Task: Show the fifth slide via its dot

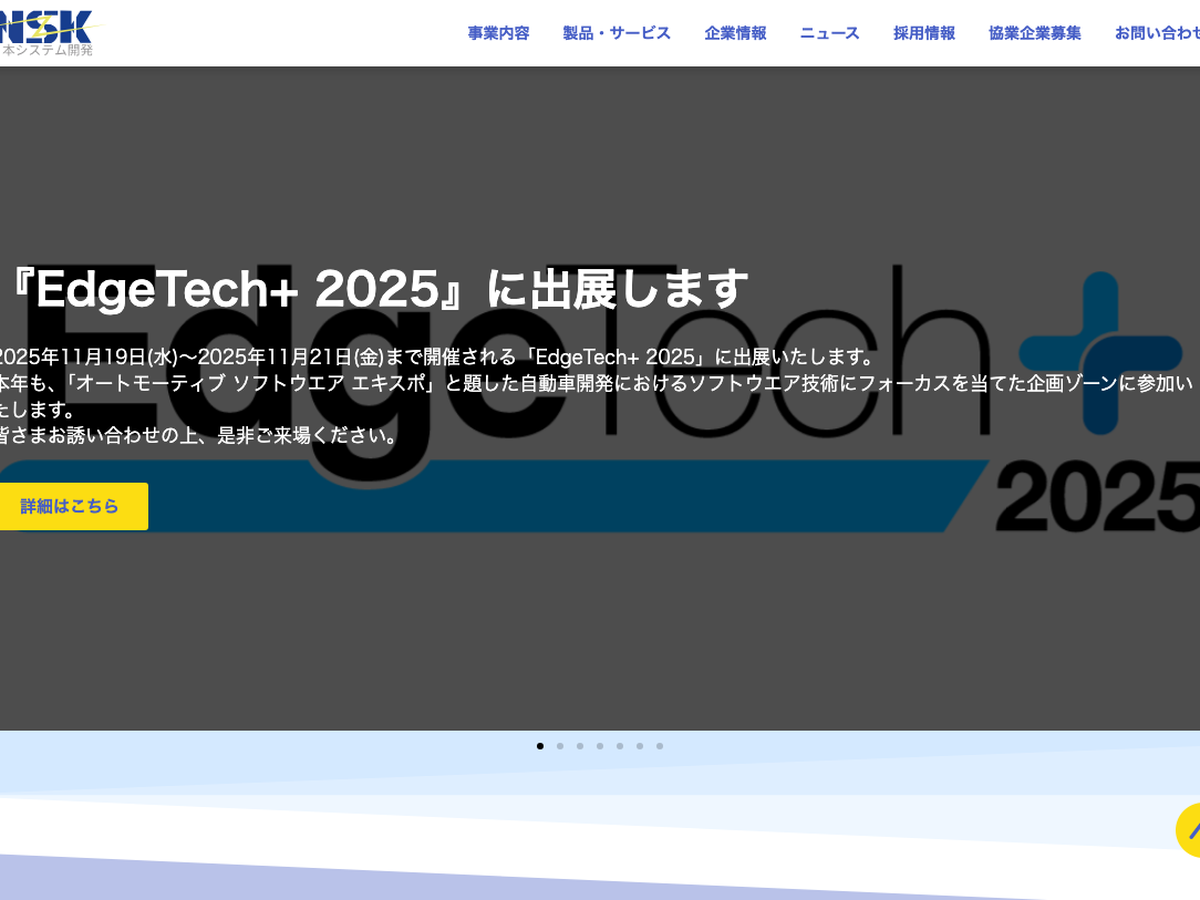Action: (620, 746)
